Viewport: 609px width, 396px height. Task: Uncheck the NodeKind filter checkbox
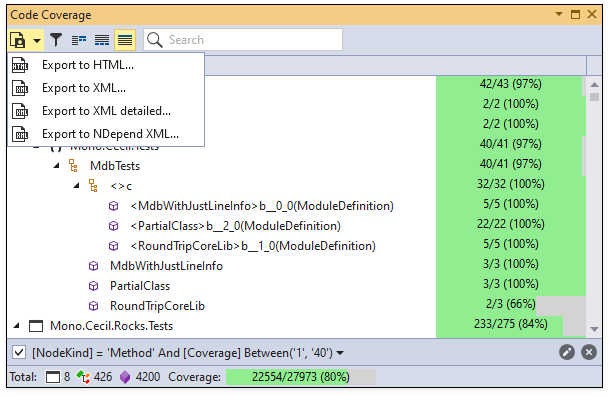coord(19,353)
